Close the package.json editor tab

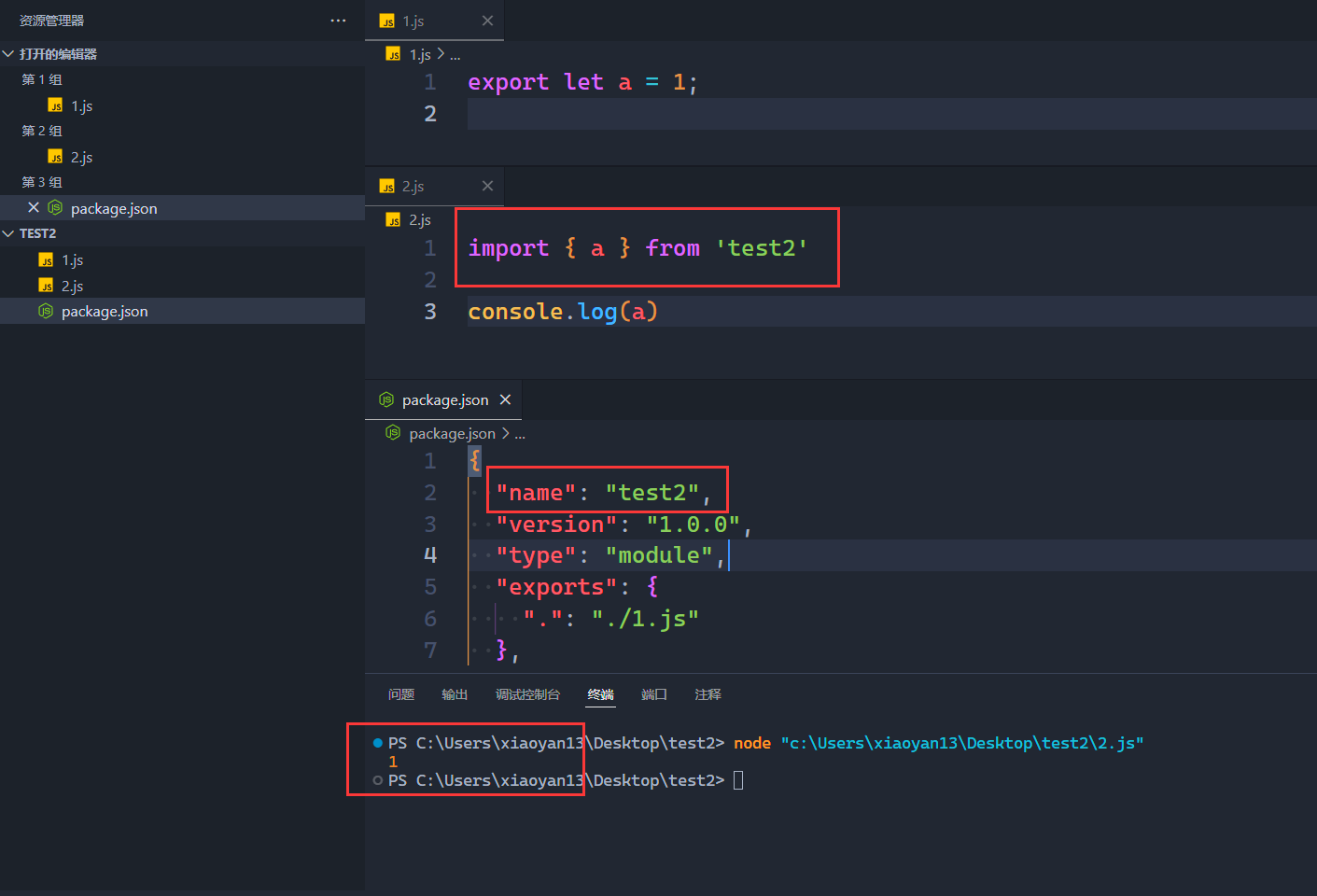[x=505, y=399]
